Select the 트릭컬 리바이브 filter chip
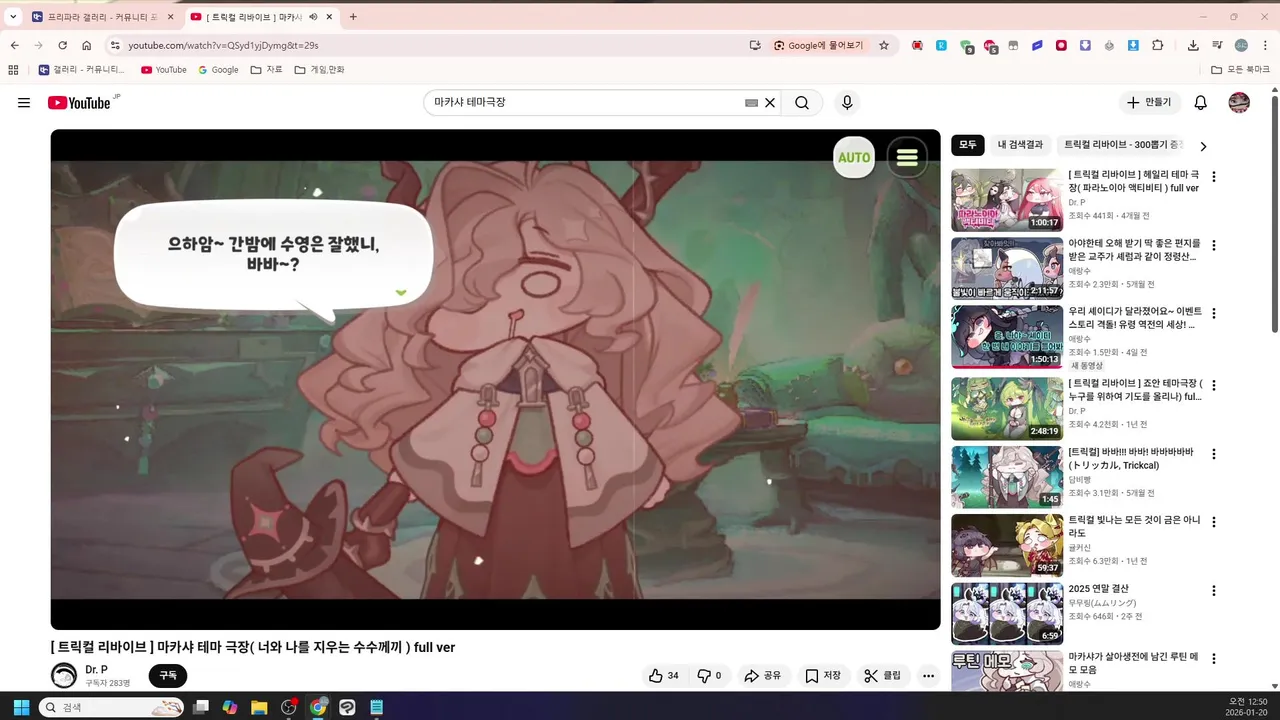Screen dimensions: 1280x720 click(x=1122, y=145)
